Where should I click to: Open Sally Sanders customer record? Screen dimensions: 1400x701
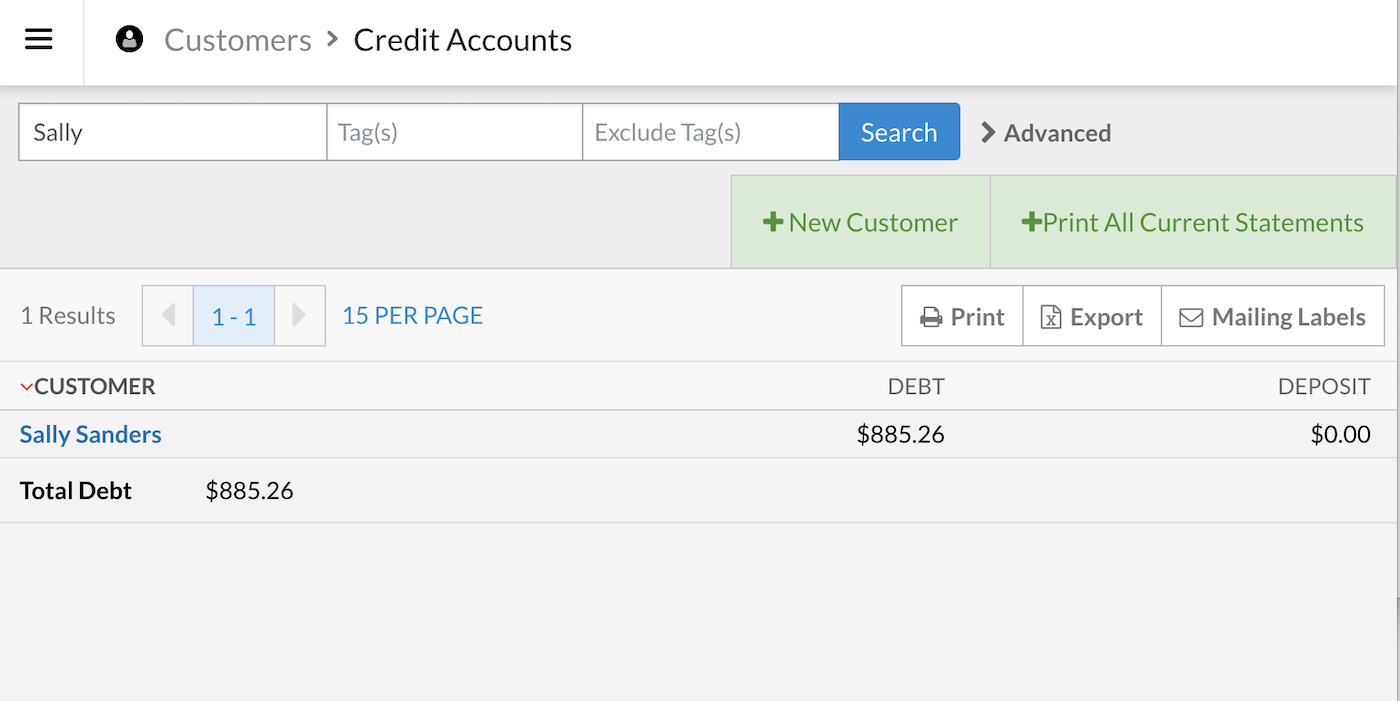(x=91, y=434)
